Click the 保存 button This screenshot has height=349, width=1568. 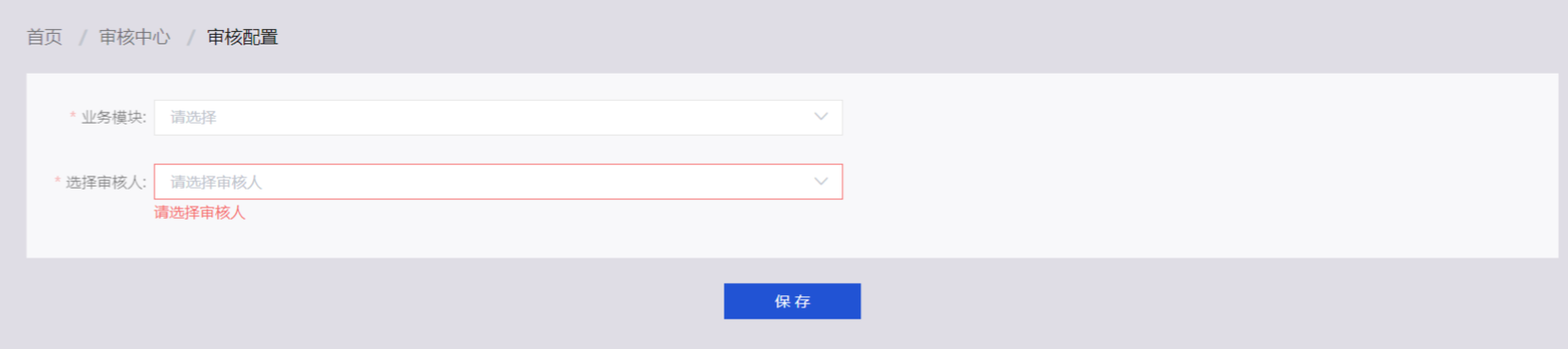point(792,301)
